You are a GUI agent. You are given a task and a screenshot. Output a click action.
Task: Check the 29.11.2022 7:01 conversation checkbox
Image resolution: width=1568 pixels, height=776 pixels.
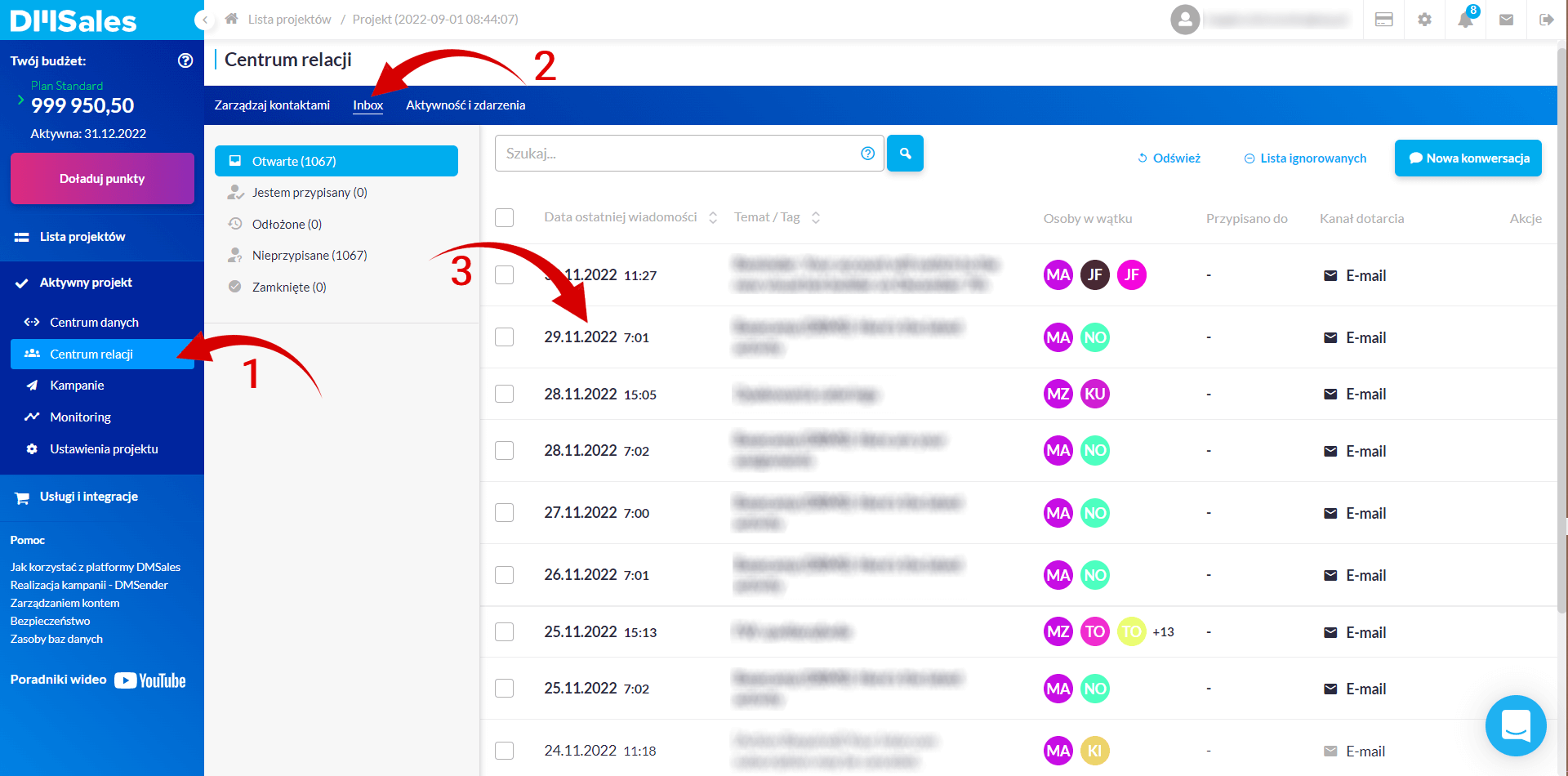[x=505, y=337]
